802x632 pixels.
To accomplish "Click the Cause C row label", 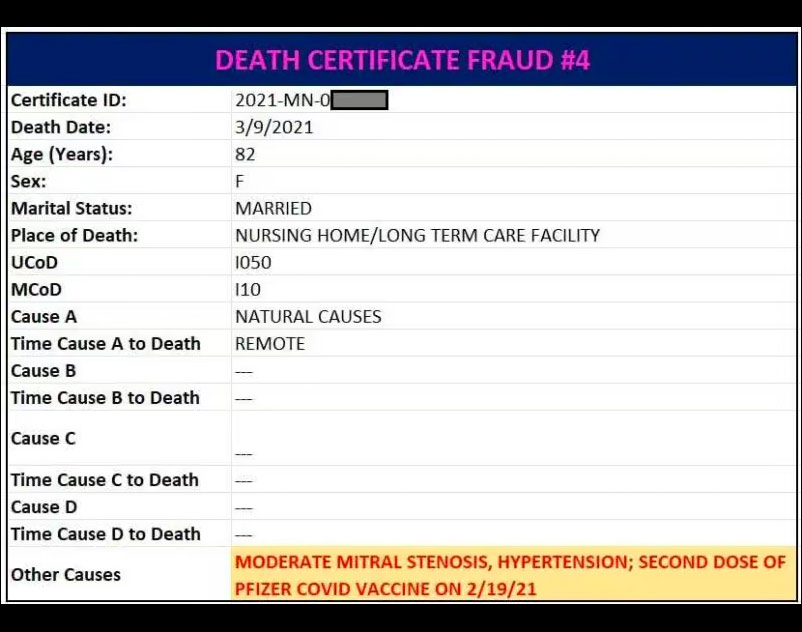I will (43, 439).
